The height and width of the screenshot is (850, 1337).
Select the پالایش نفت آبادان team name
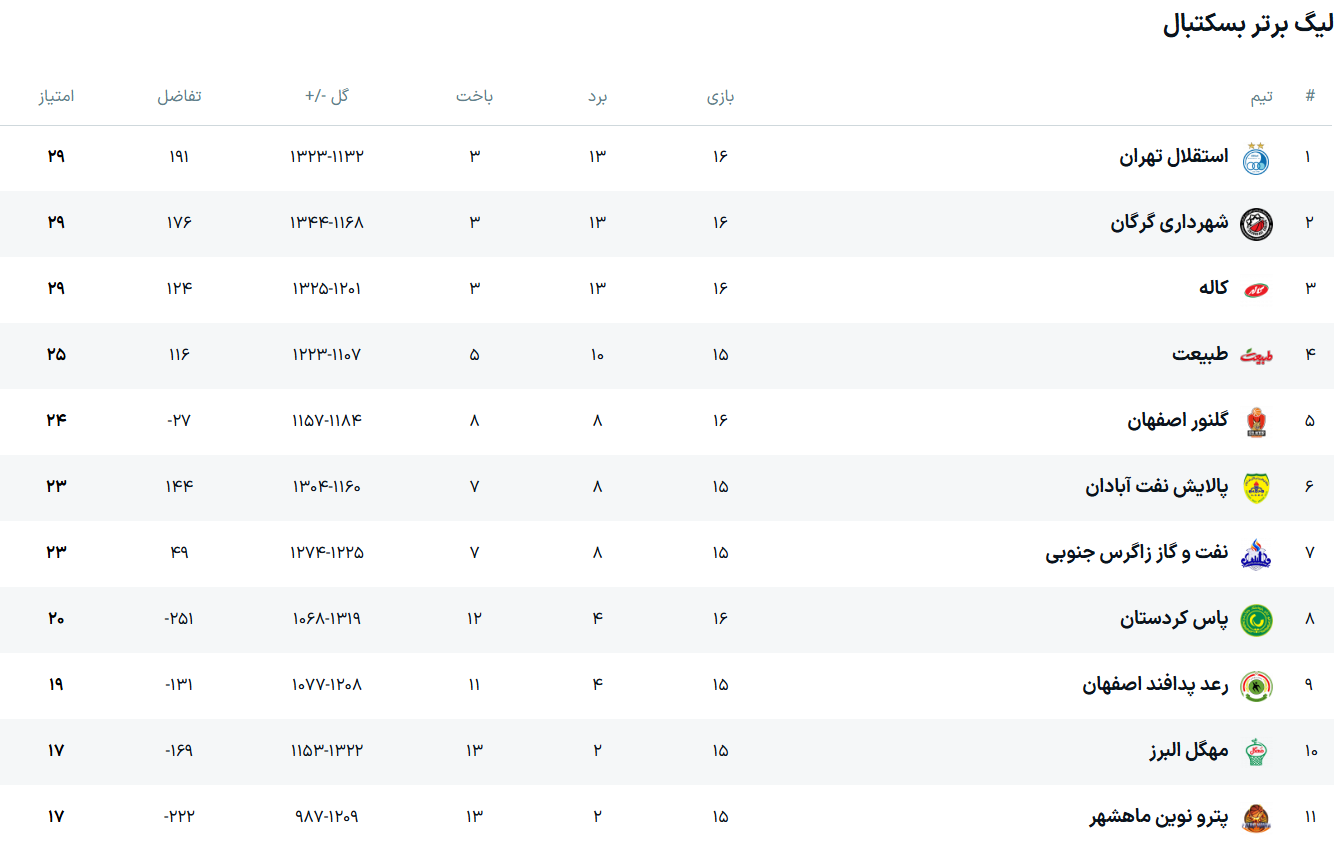tap(1156, 487)
